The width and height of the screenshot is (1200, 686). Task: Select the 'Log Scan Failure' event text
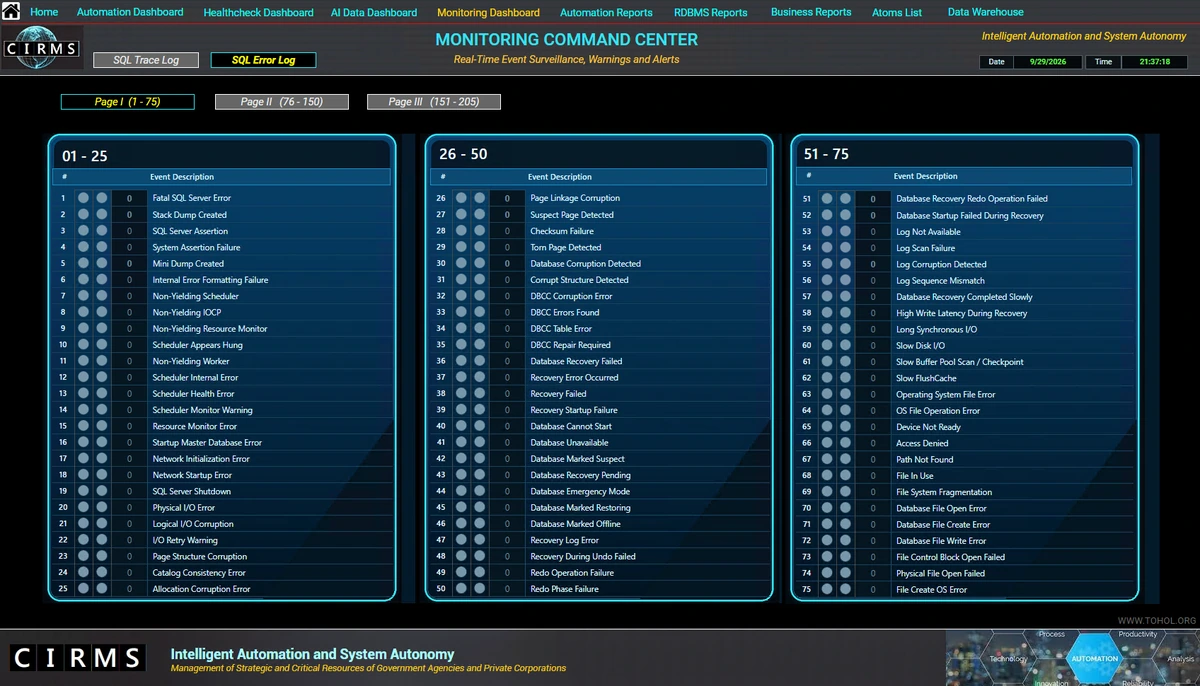(926, 248)
